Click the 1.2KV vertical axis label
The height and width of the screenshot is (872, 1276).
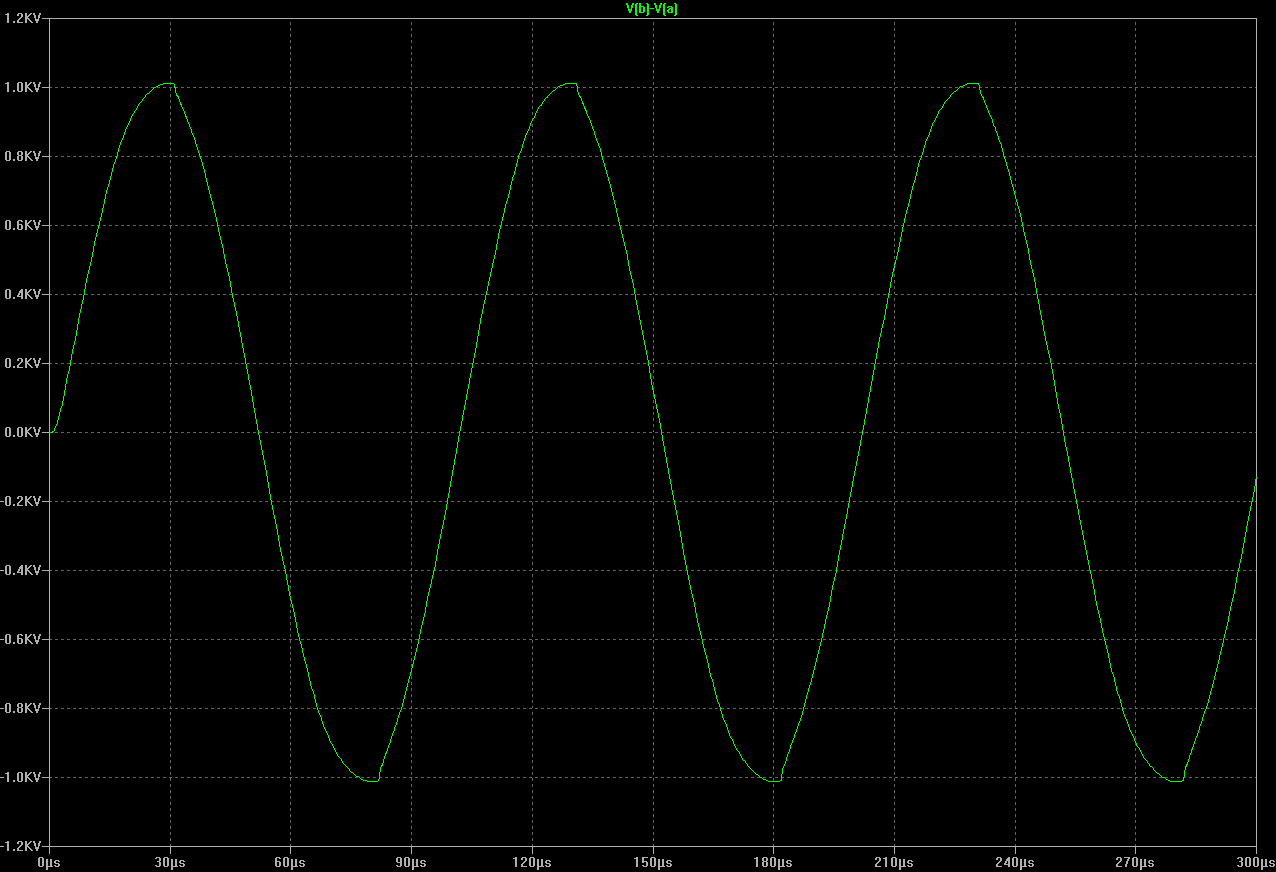pos(24,18)
